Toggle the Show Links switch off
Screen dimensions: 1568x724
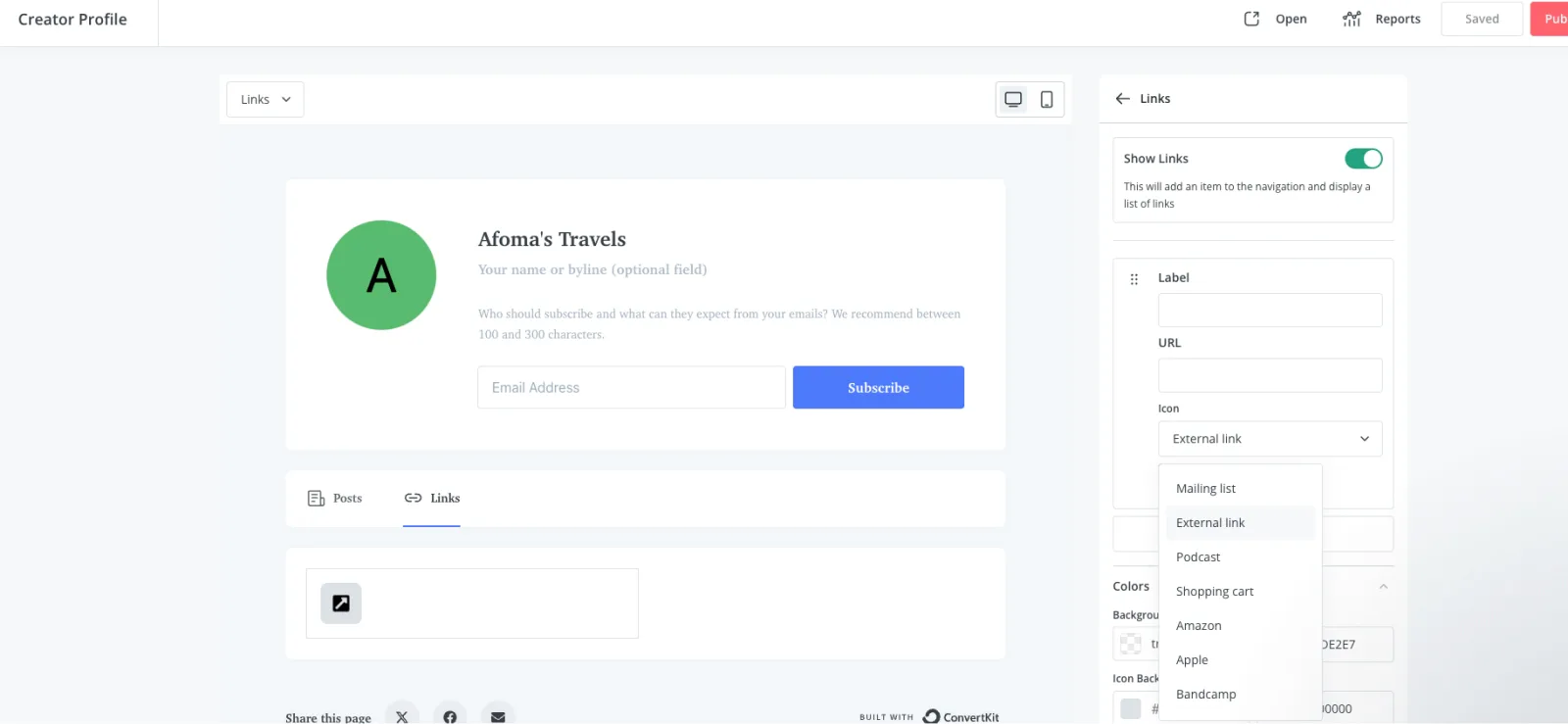coord(1363,159)
